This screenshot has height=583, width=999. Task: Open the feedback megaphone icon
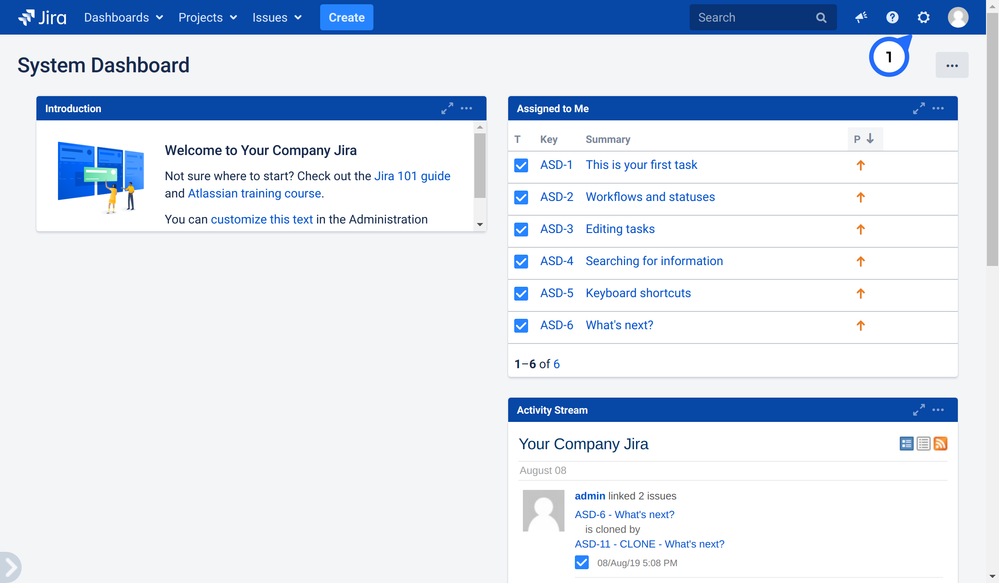(x=861, y=17)
